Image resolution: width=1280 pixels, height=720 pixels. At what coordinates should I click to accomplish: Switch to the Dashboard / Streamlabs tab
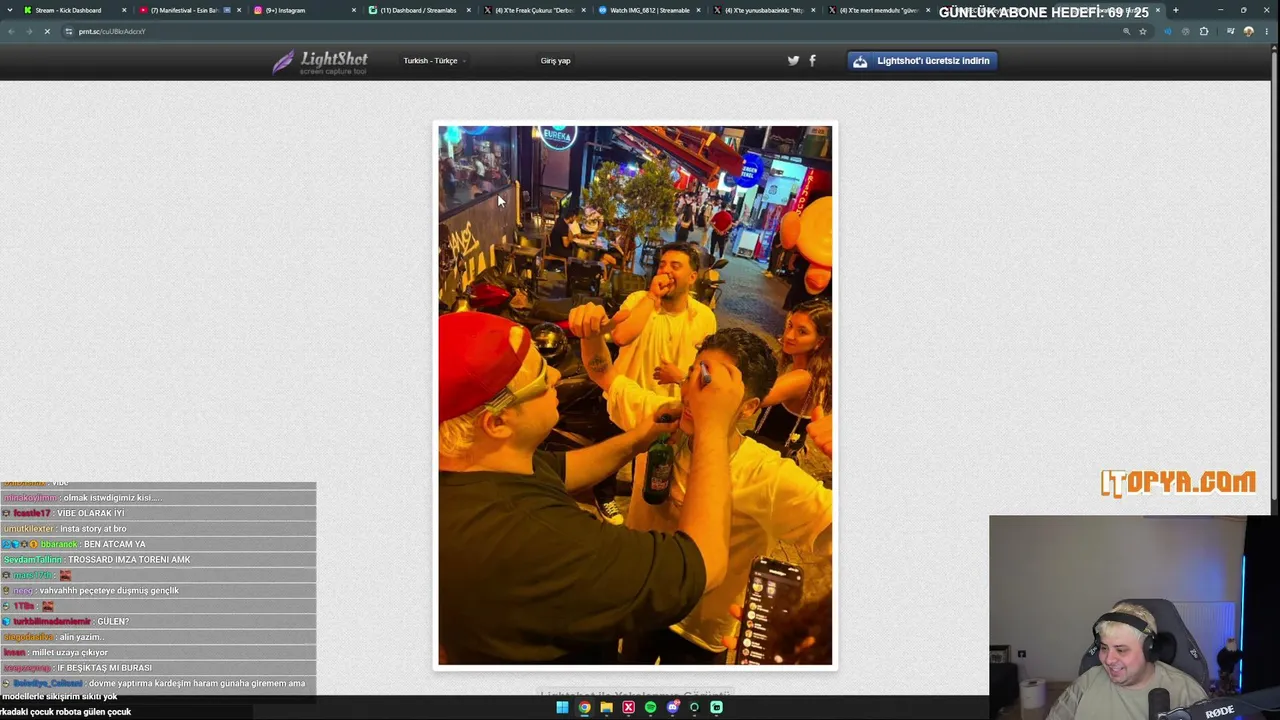click(420, 10)
